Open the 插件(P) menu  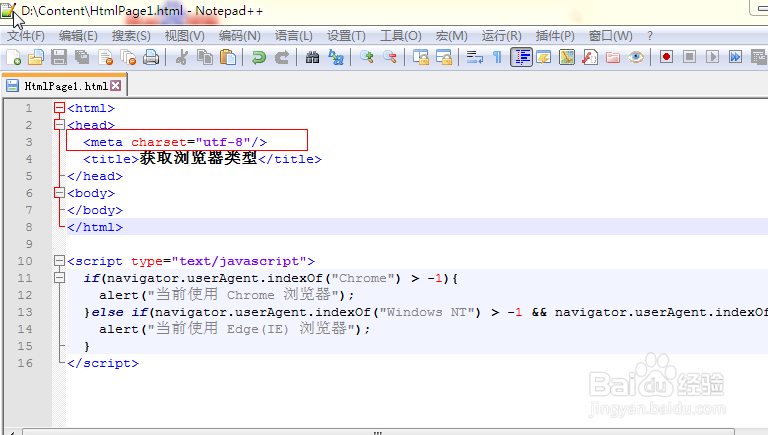554,36
